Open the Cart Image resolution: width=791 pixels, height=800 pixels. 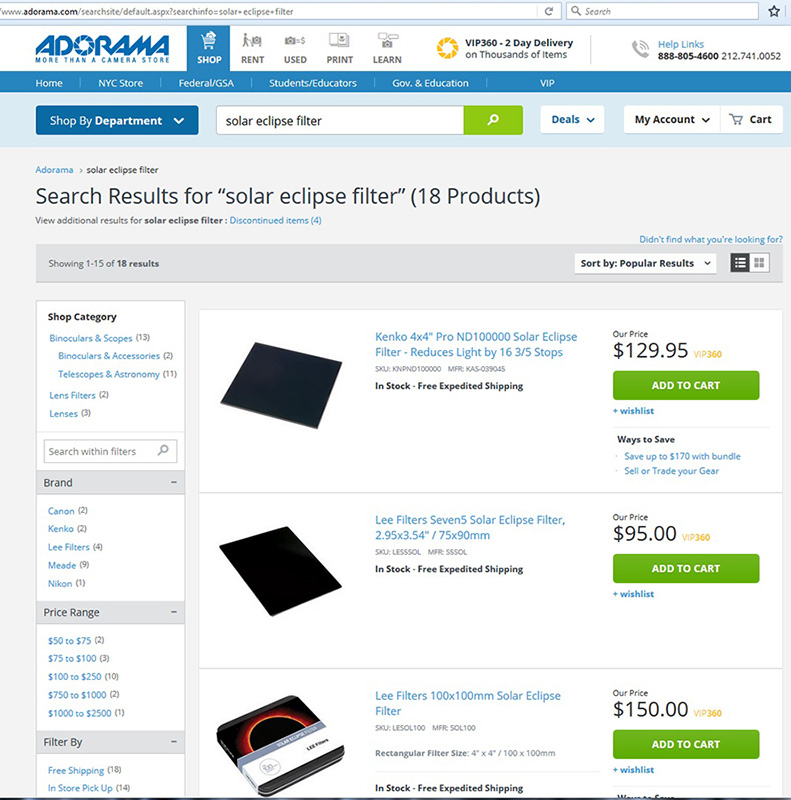point(751,119)
